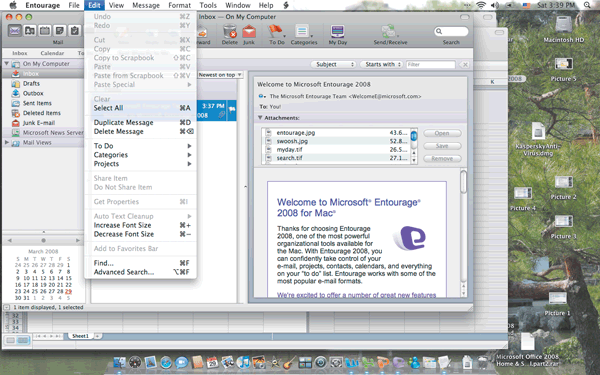Switch to Excel via Dock icon
Screen dimensions: 600x375
[367, 362]
